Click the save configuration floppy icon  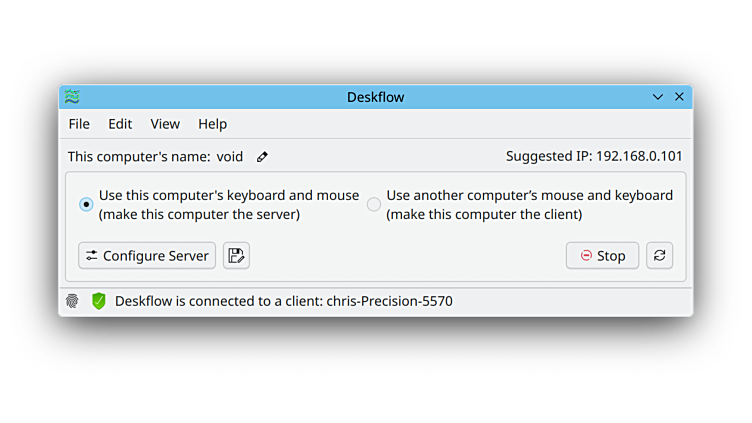[236, 256]
